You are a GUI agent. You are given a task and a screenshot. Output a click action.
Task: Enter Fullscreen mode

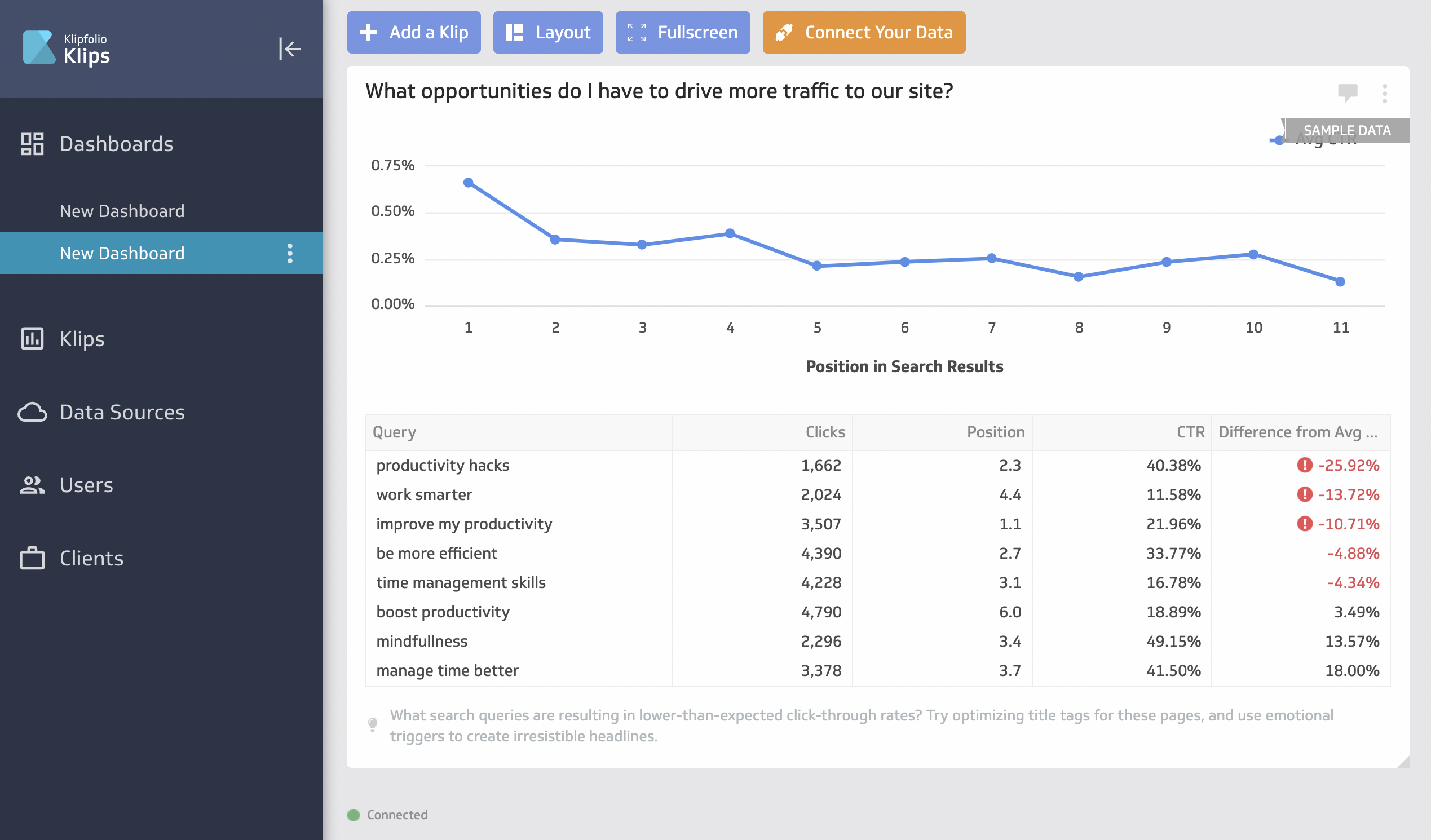(683, 32)
